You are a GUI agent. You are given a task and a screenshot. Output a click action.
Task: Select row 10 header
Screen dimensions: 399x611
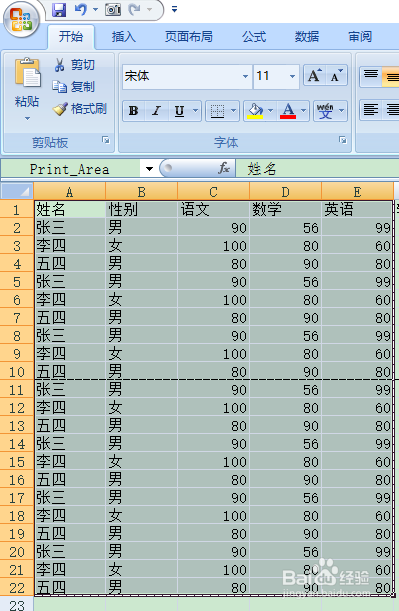[16, 372]
